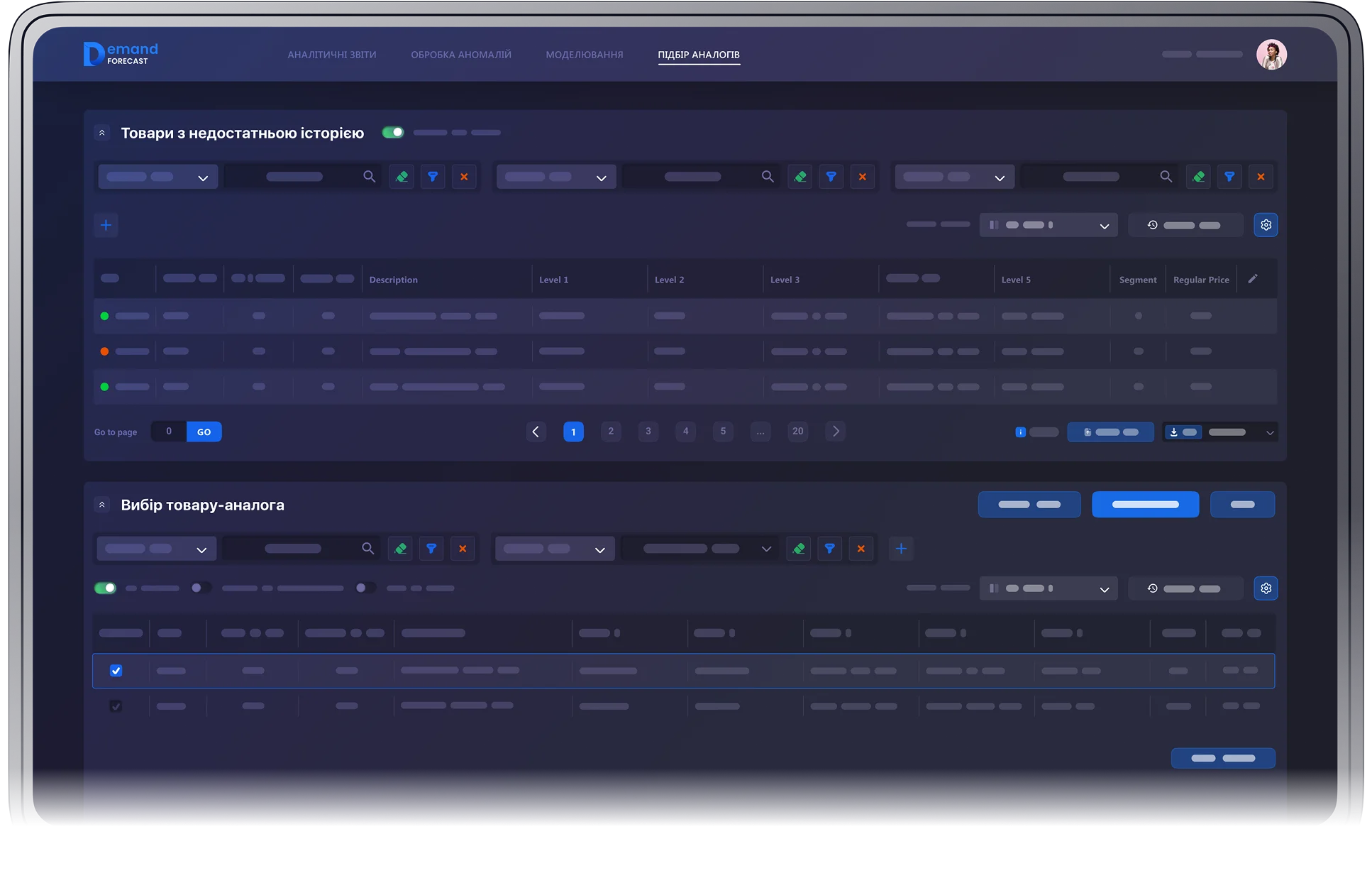Switch to the МОДЕЛЮВАННЯ tab

584,55
